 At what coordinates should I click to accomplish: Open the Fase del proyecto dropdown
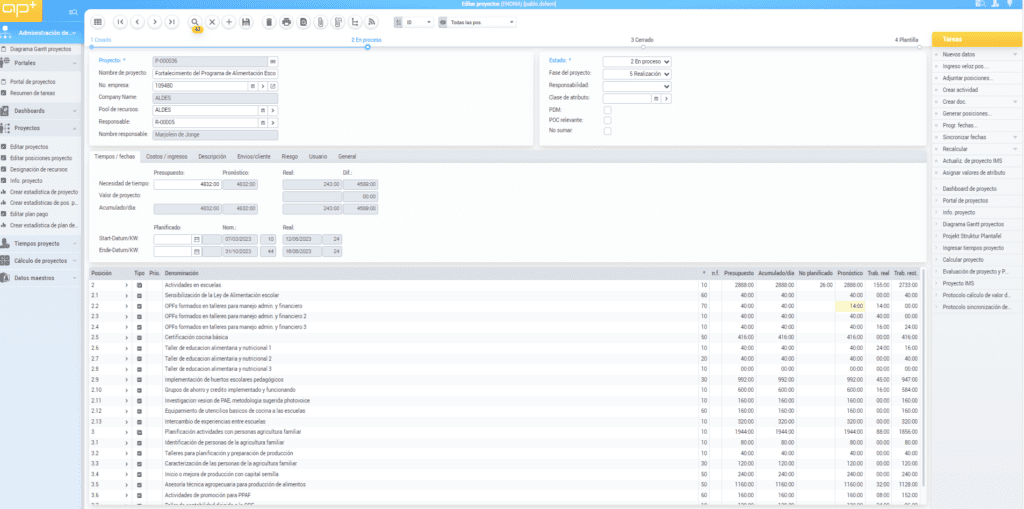pyautogui.click(x=636, y=74)
